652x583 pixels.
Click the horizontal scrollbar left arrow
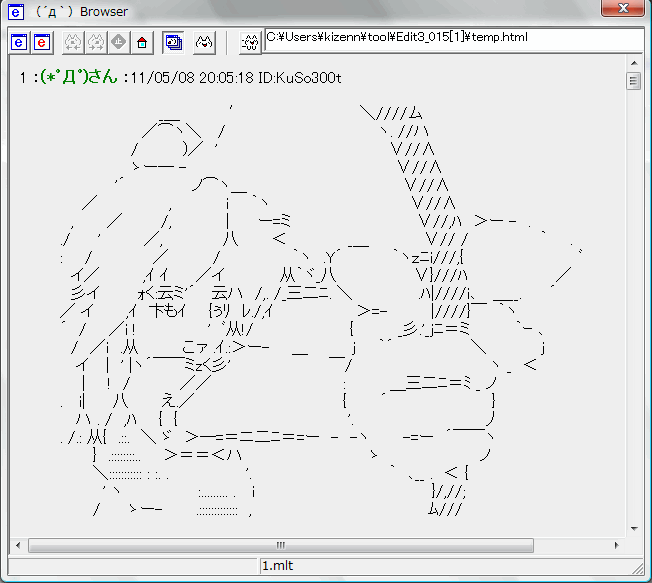tap(18, 545)
